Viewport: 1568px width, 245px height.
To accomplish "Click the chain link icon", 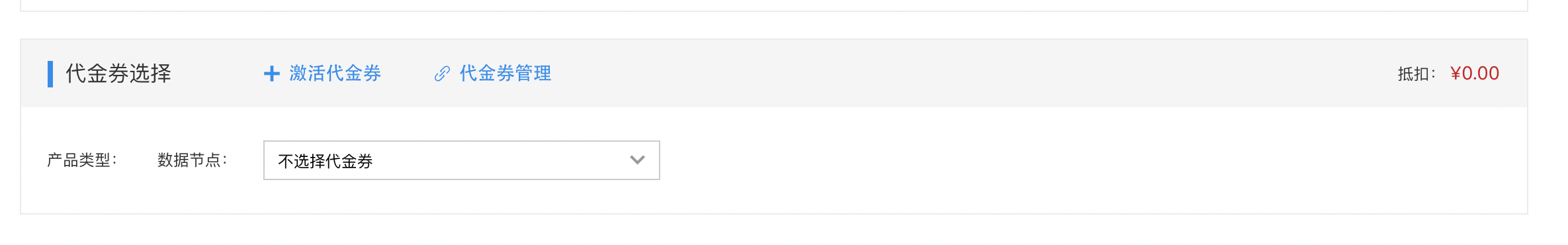I will coord(442,73).
